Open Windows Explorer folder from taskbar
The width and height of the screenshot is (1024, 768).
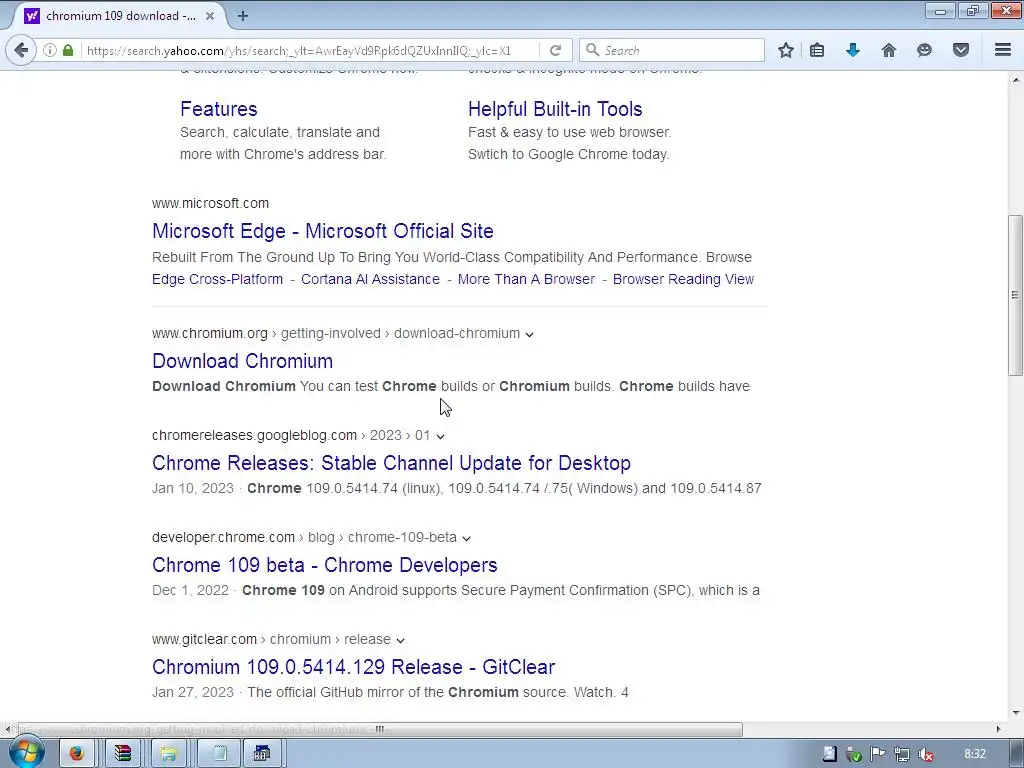[x=168, y=754]
